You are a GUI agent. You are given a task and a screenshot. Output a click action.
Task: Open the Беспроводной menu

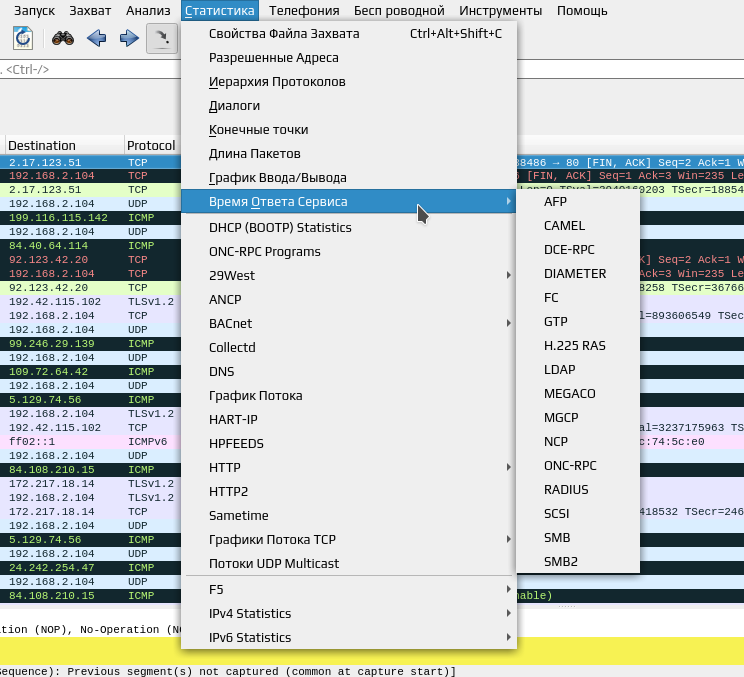click(399, 10)
